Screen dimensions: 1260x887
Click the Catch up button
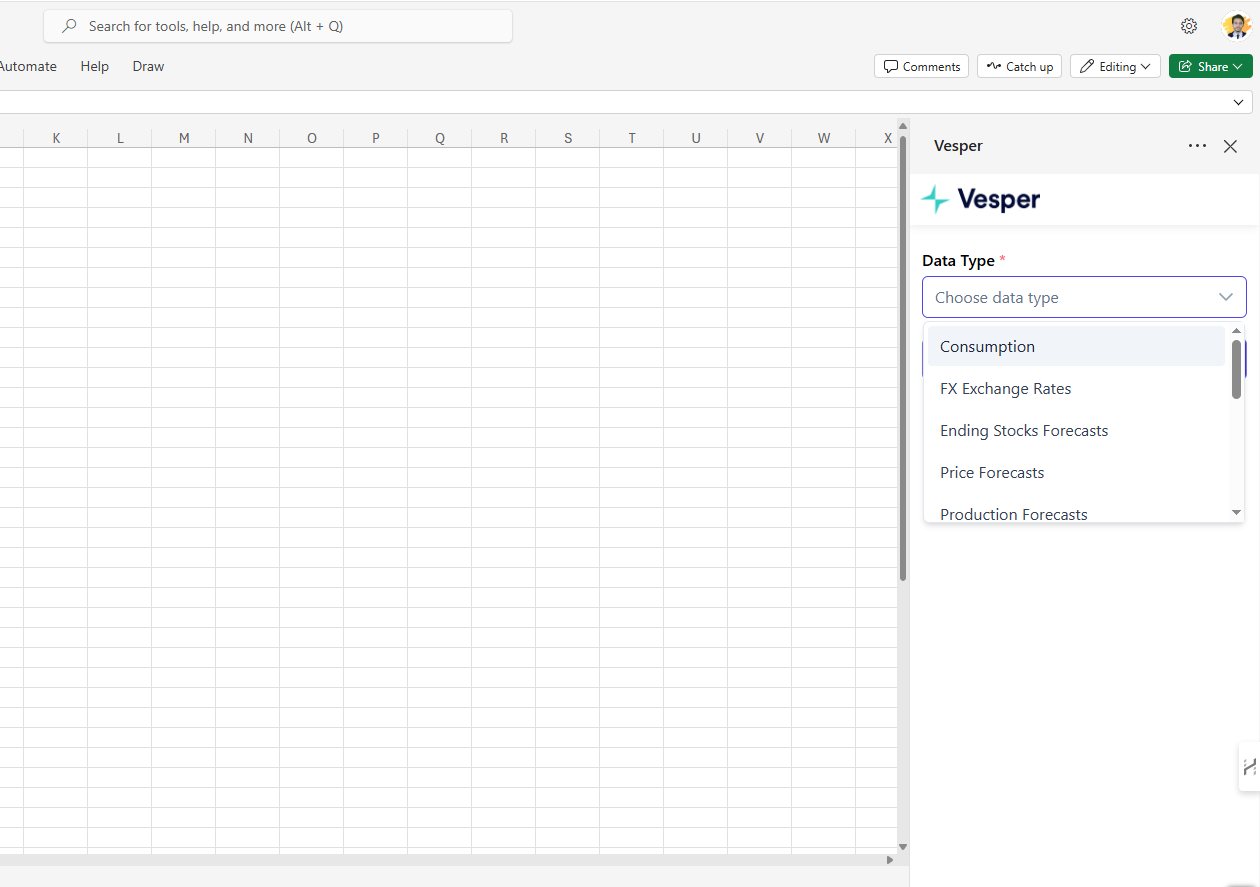(1019, 66)
